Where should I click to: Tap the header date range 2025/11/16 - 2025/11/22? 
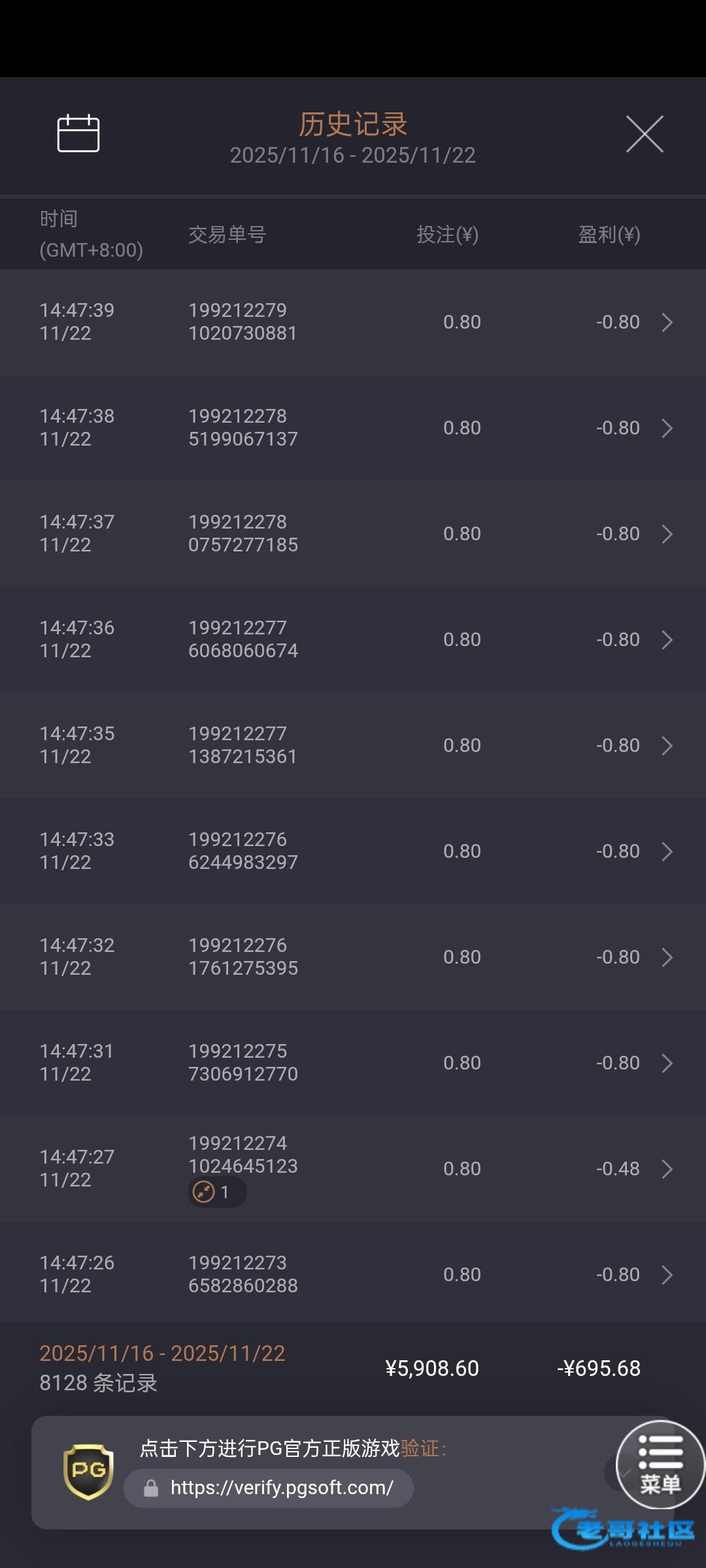tap(353, 155)
